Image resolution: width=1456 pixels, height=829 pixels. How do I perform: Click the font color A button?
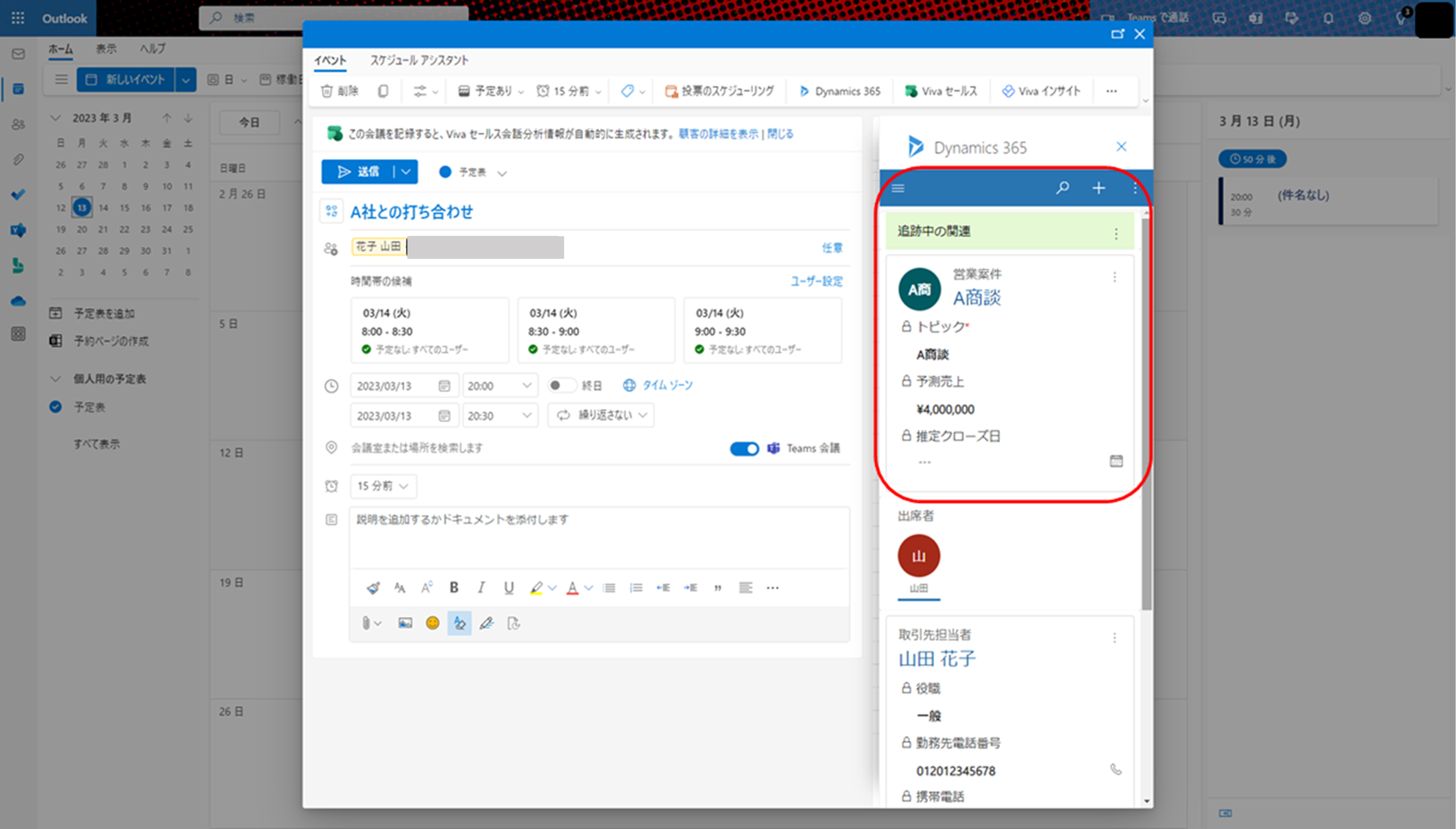coord(573,588)
